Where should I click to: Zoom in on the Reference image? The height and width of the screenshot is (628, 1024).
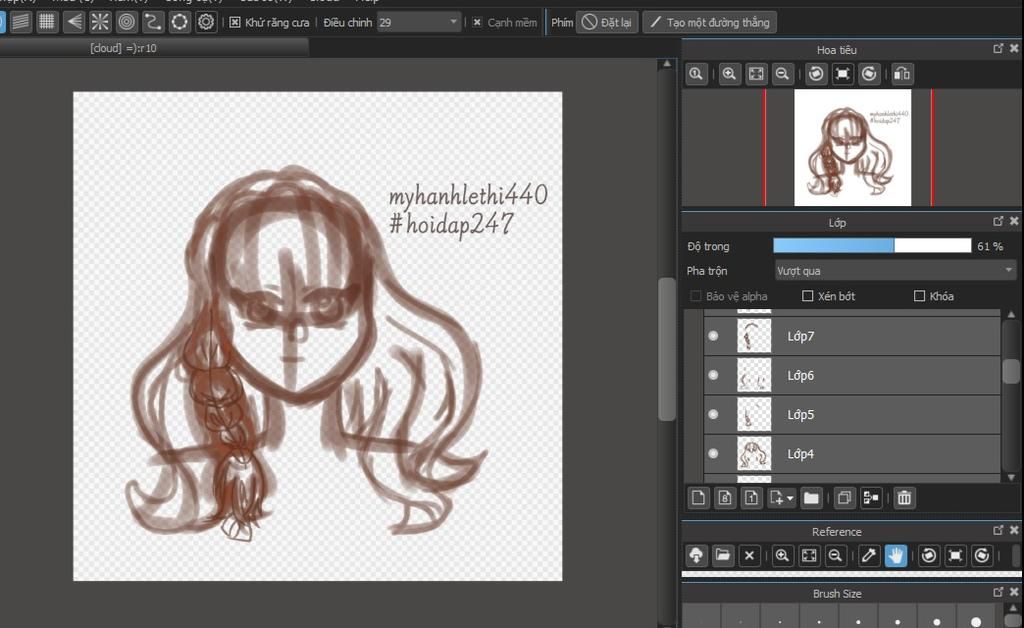pos(782,556)
